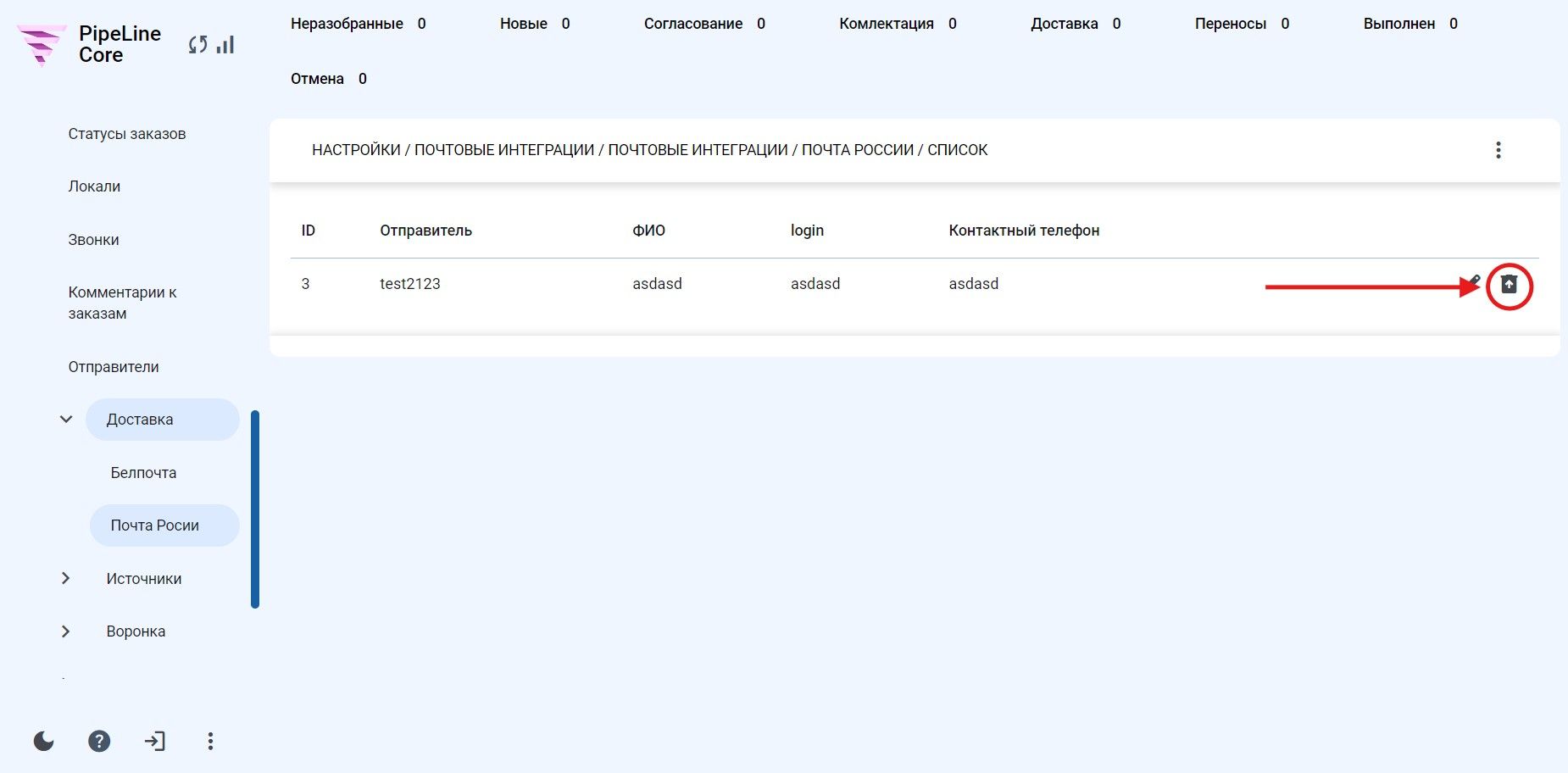Click the login column header

click(807, 231)
